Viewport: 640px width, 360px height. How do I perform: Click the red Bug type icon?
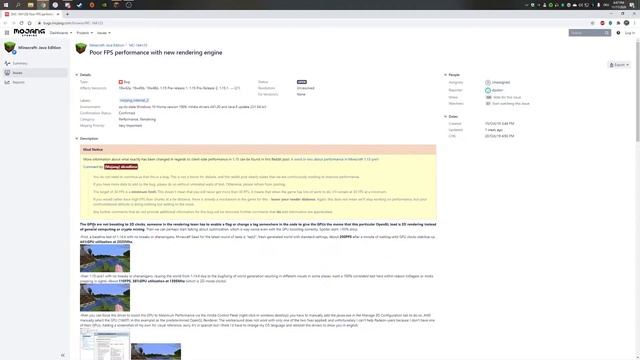(x=121, y=82)
